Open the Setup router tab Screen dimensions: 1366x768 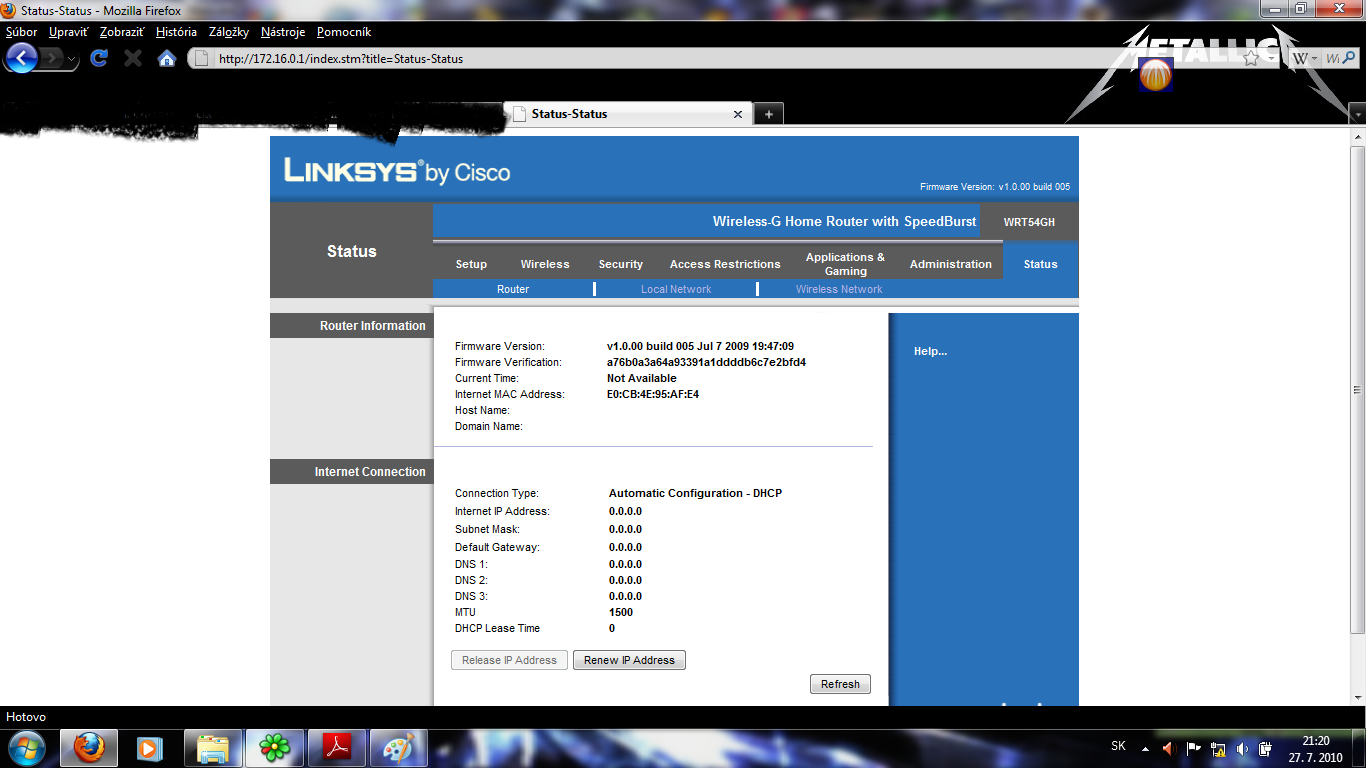471,264
